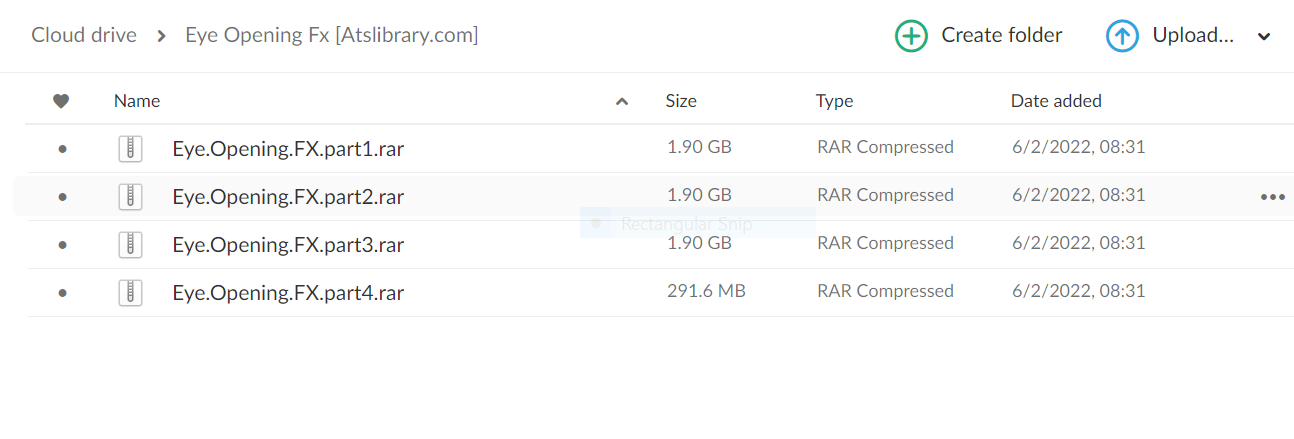The image size is (1294, 439).
Task: Click the archive icon for Eye.Opening.FX.part1.rar
Action: (x=130, y=149)
